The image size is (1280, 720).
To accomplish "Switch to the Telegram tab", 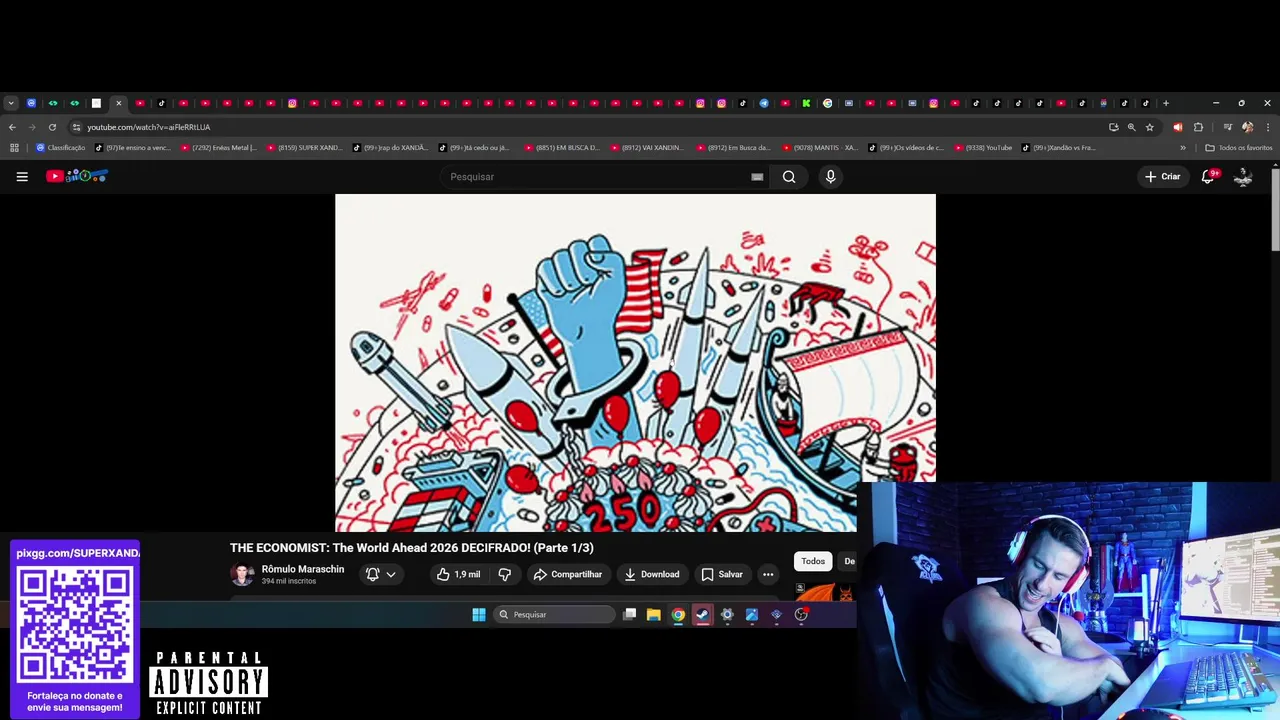I will coord(764,103).
